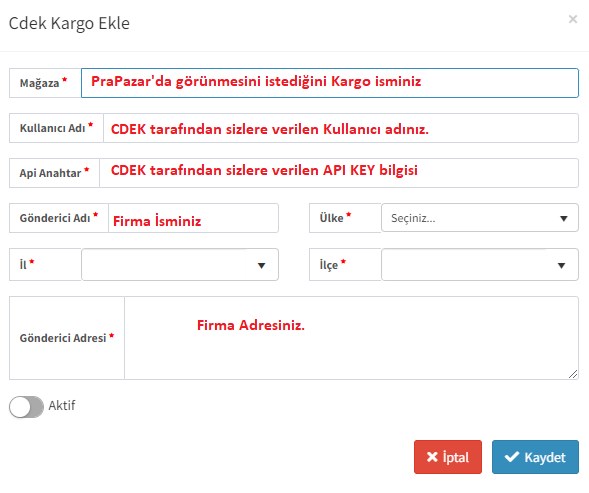Image resolution: width=589 pixels, height=493 pixels.
Task: Expand the İl province dropdown
Action: point(180,265)
